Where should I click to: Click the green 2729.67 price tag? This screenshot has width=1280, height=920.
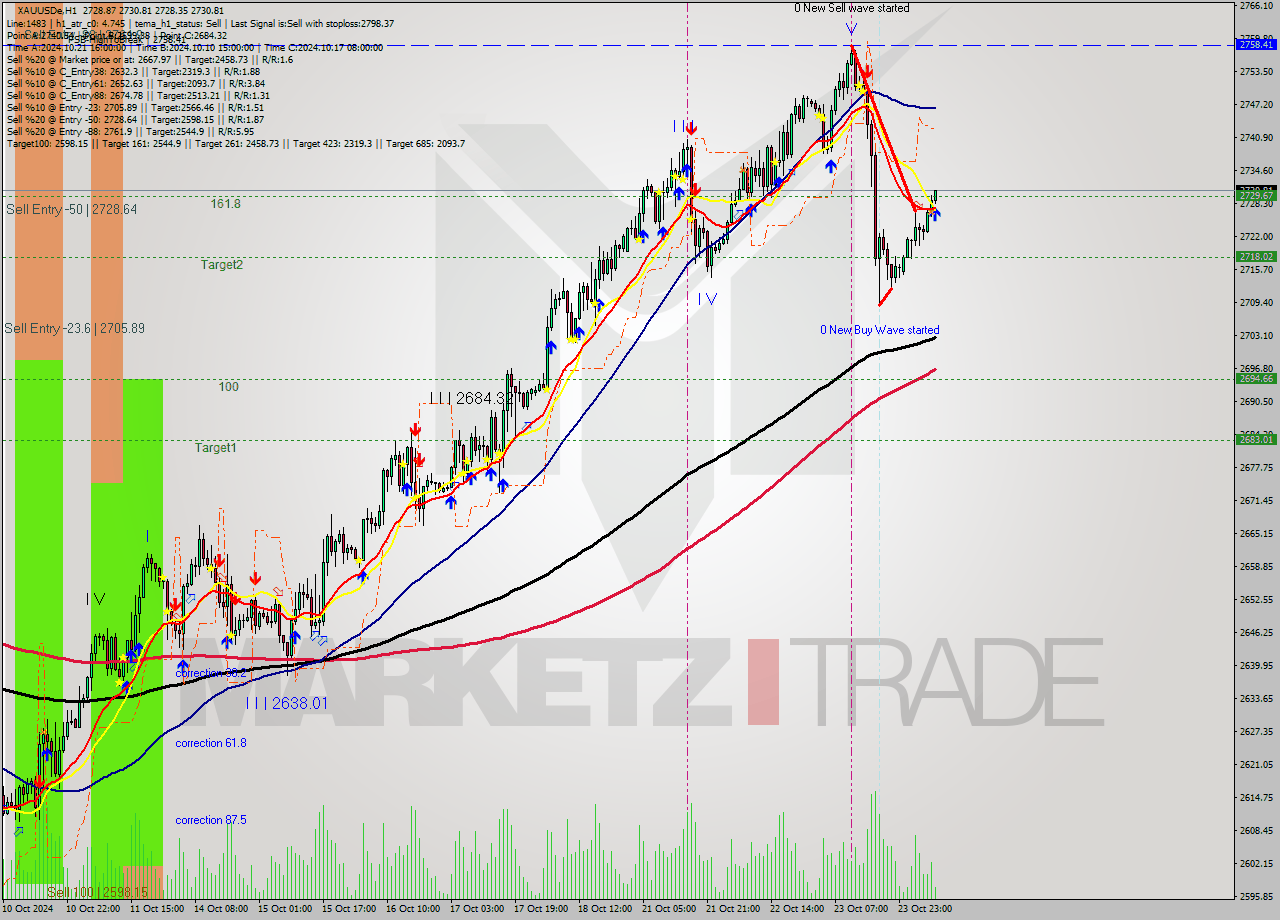(1257, 195)
